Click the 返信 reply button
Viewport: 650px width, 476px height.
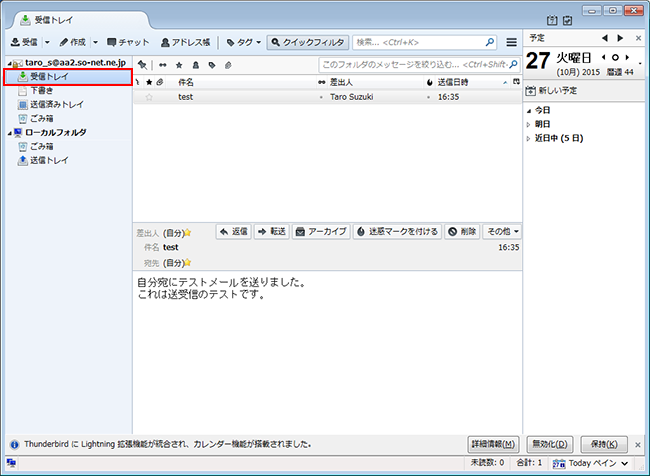click(233, 231)
